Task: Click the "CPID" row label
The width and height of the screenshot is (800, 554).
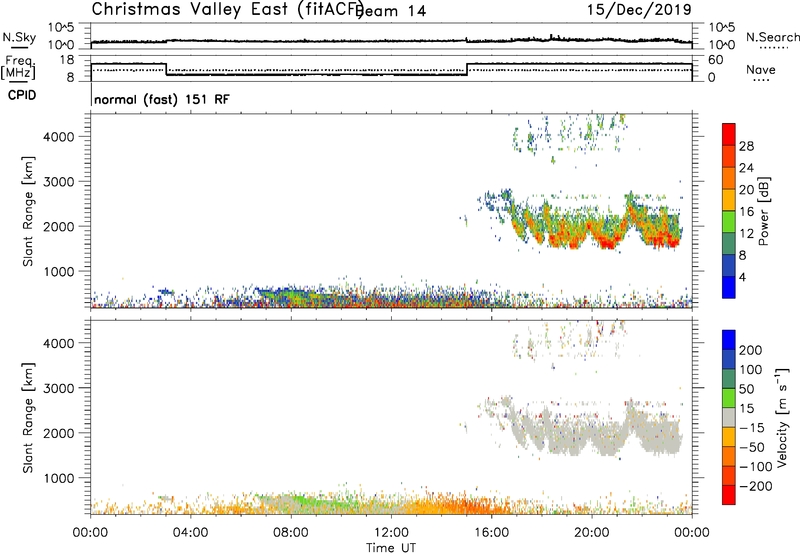Action: (22, 95)
